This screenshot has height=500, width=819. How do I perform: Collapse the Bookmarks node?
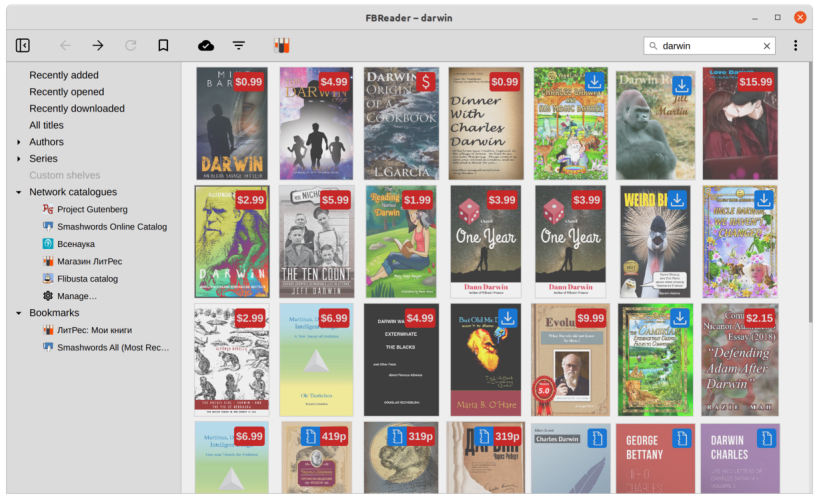pos(19,313)
